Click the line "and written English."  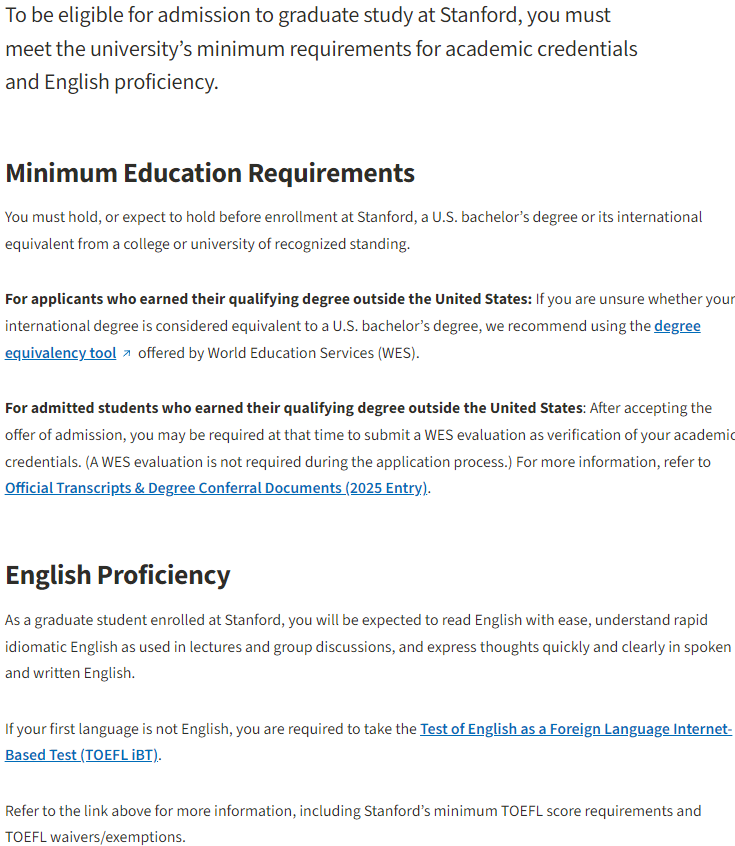click(x=70, y=673)
